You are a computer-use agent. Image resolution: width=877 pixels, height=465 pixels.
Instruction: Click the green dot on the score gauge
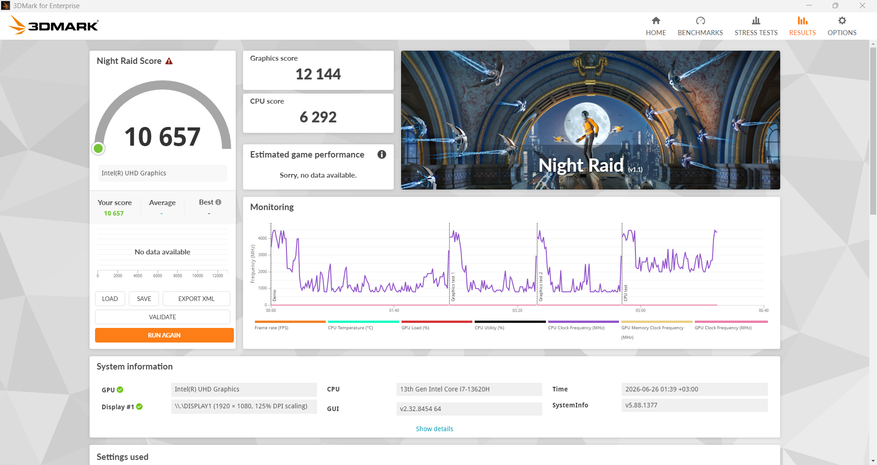coord(98,148)
